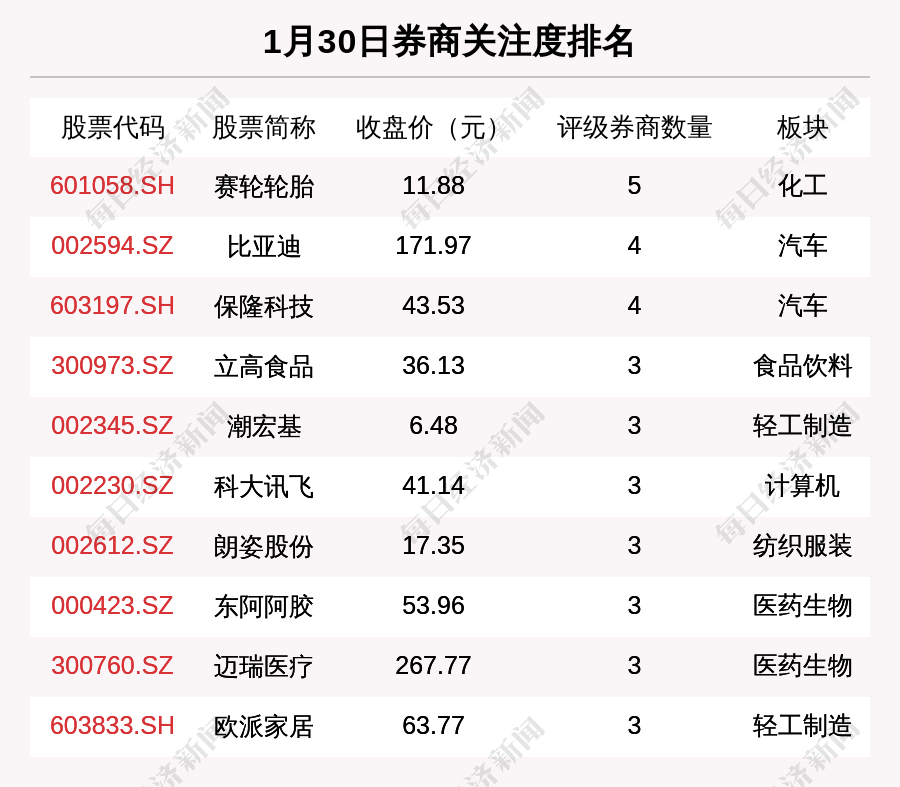The width and height of the screenshot is (900, 787).
Task: Open stock code 002594.SZ
Action: tap(112, 246)
